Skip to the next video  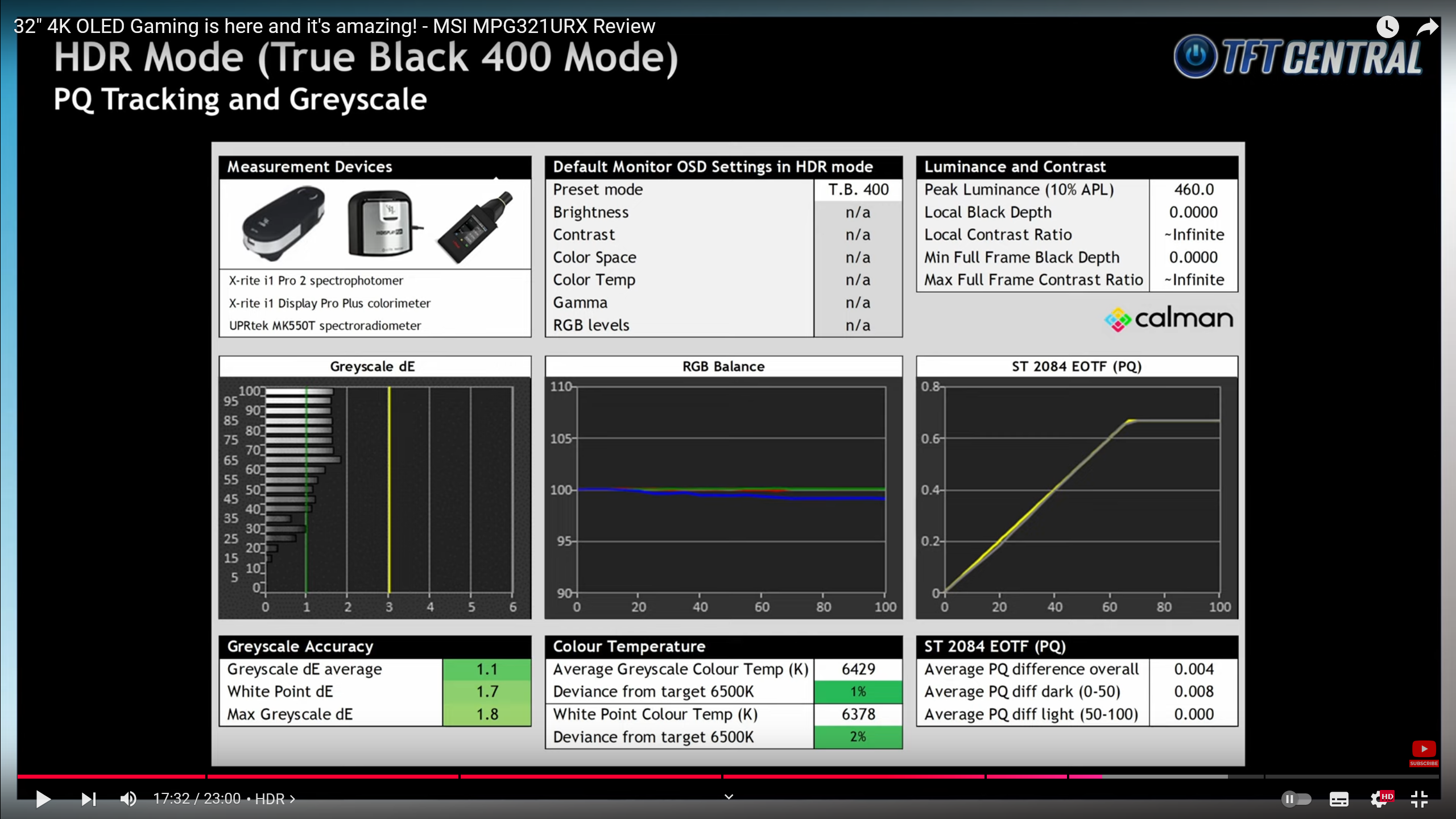(x=88, y=799)
